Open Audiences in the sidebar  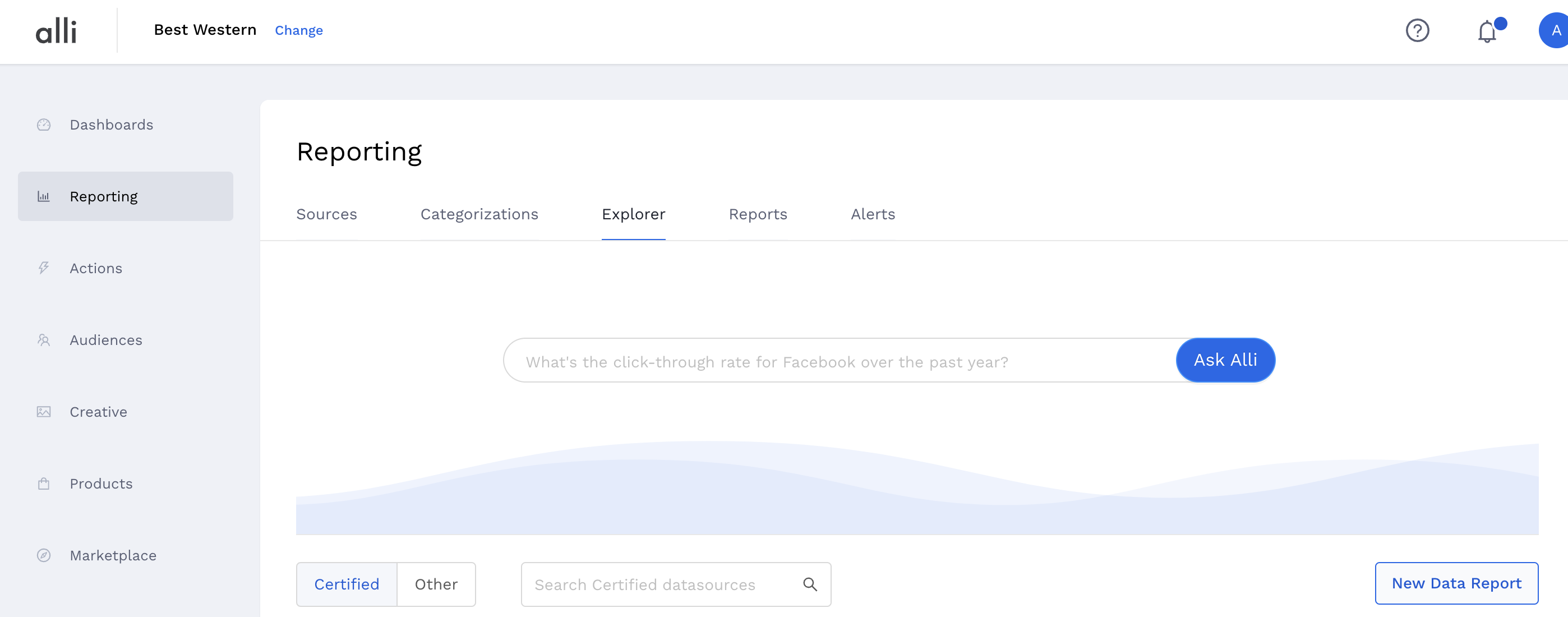tap(126, 340)
